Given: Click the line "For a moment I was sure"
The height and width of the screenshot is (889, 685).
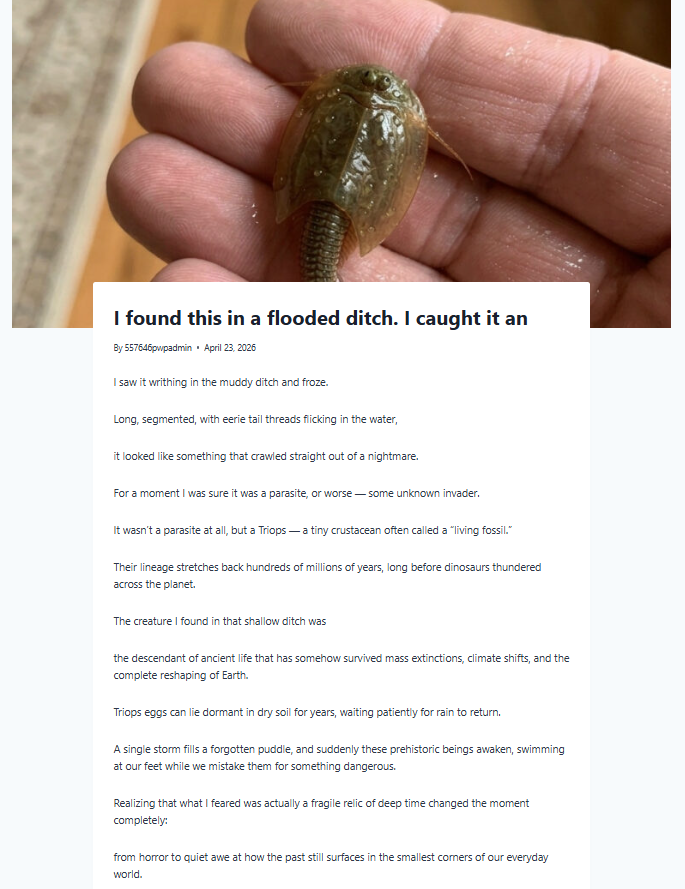Looking at the screenshot, I should point(290,493).
